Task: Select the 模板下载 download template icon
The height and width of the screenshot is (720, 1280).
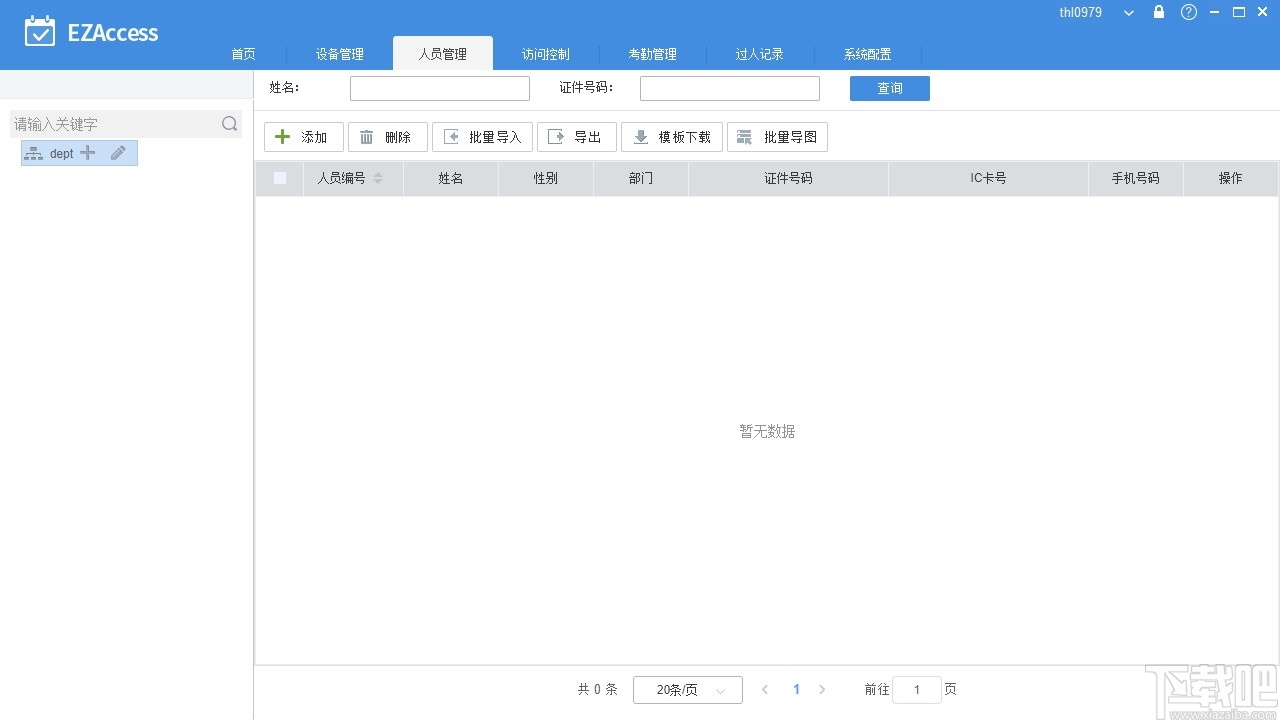Action: point(640,137)
